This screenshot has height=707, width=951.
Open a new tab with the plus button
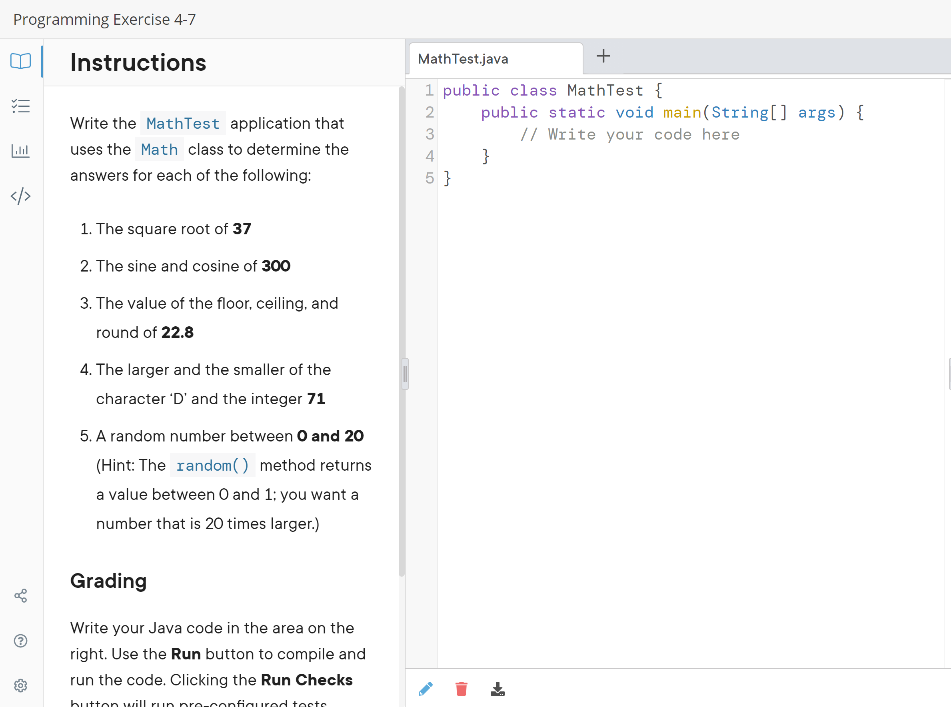pyautogui.click(x=603, y=56)
